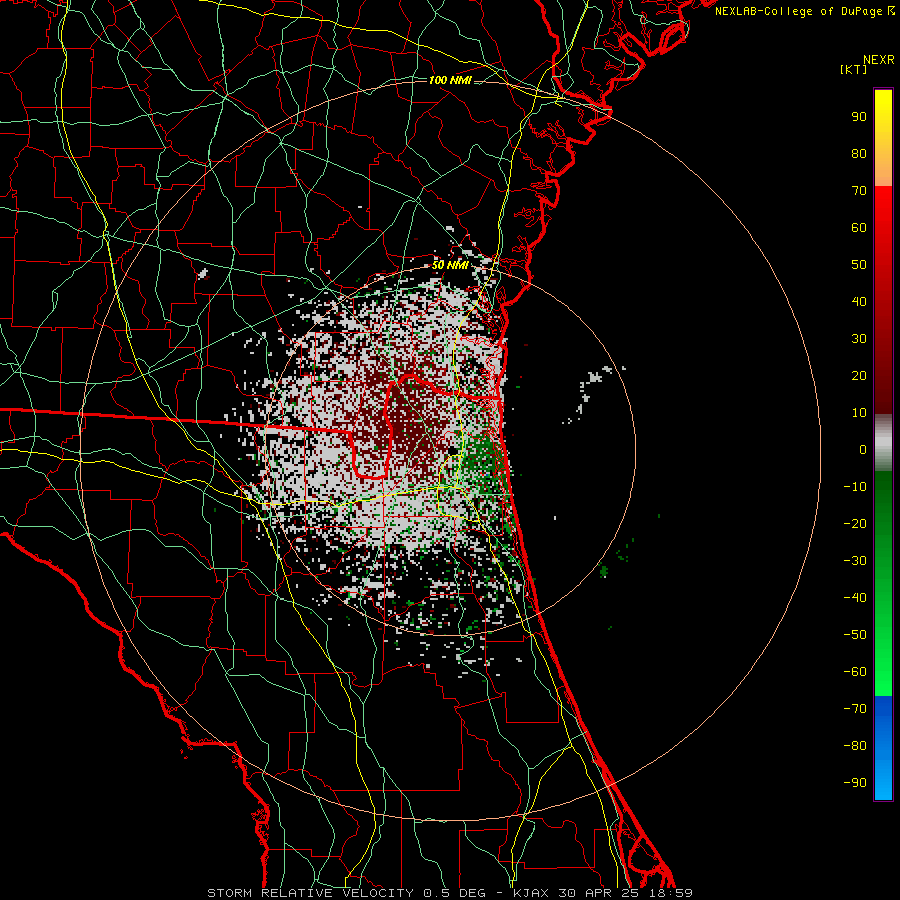Click the 20 value on the velocity scale
This screenshot has width=900, height=900.
[859, 376]
